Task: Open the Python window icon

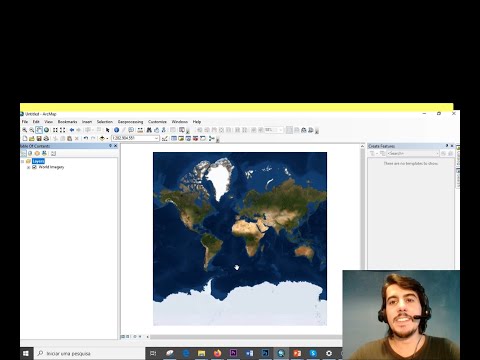Action: pyautogui.click(x=203, y=138)
